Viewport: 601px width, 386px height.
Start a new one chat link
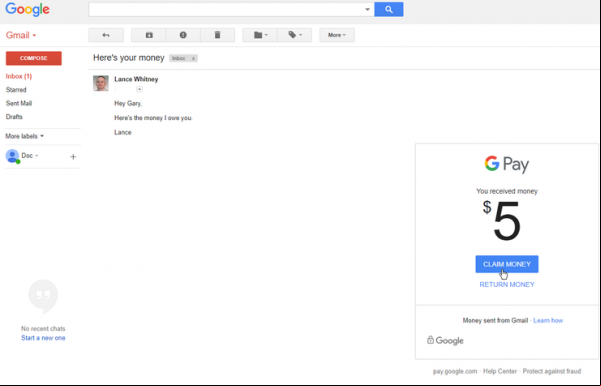tap(43, 338)
